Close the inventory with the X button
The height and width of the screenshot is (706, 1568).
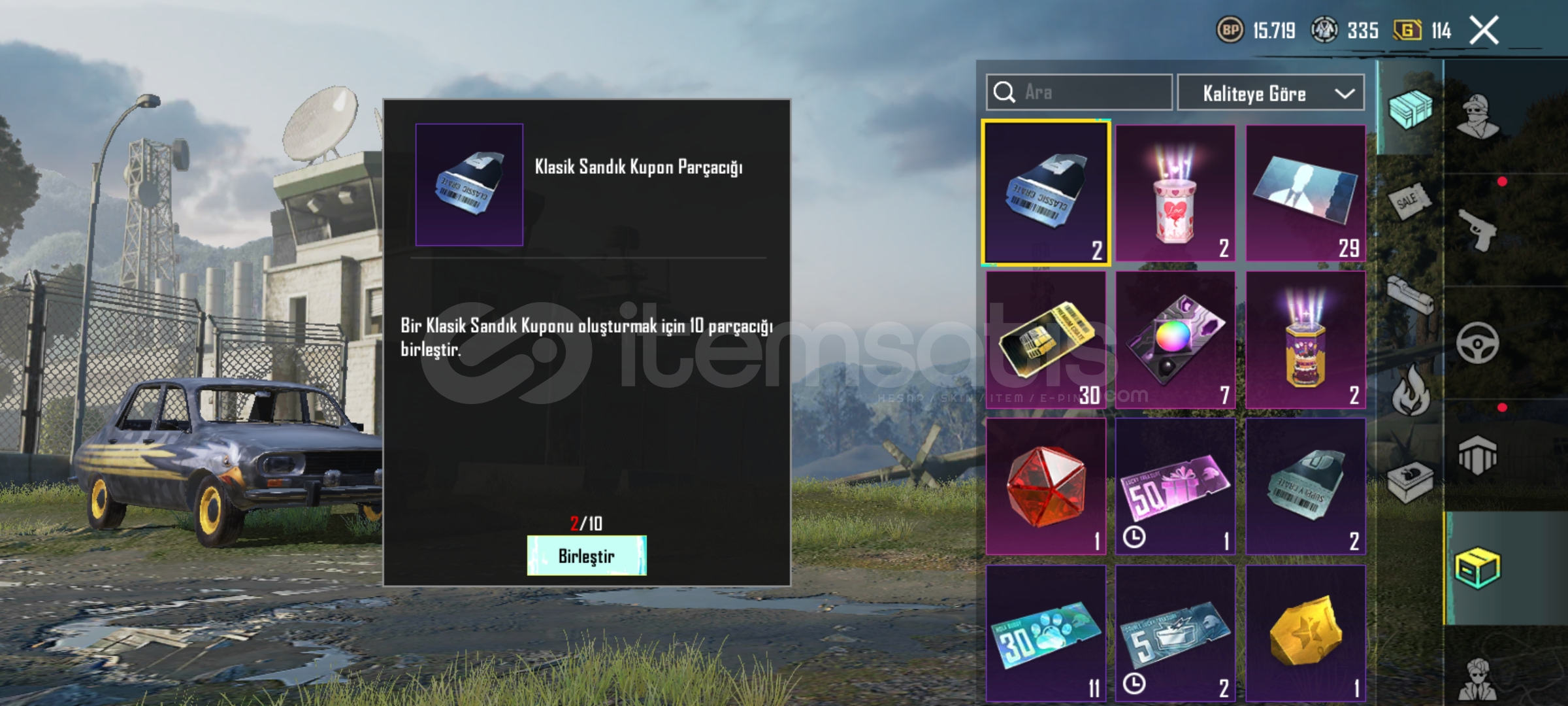point(1484,31)
